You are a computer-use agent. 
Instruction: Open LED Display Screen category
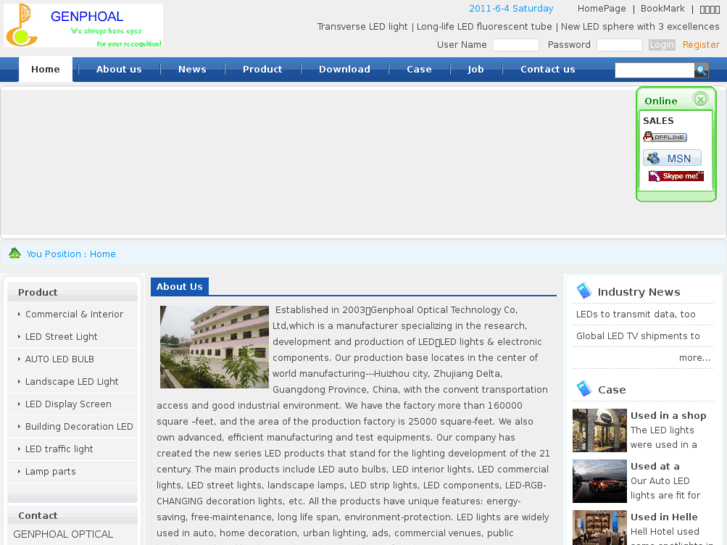[x=68, y=404]
